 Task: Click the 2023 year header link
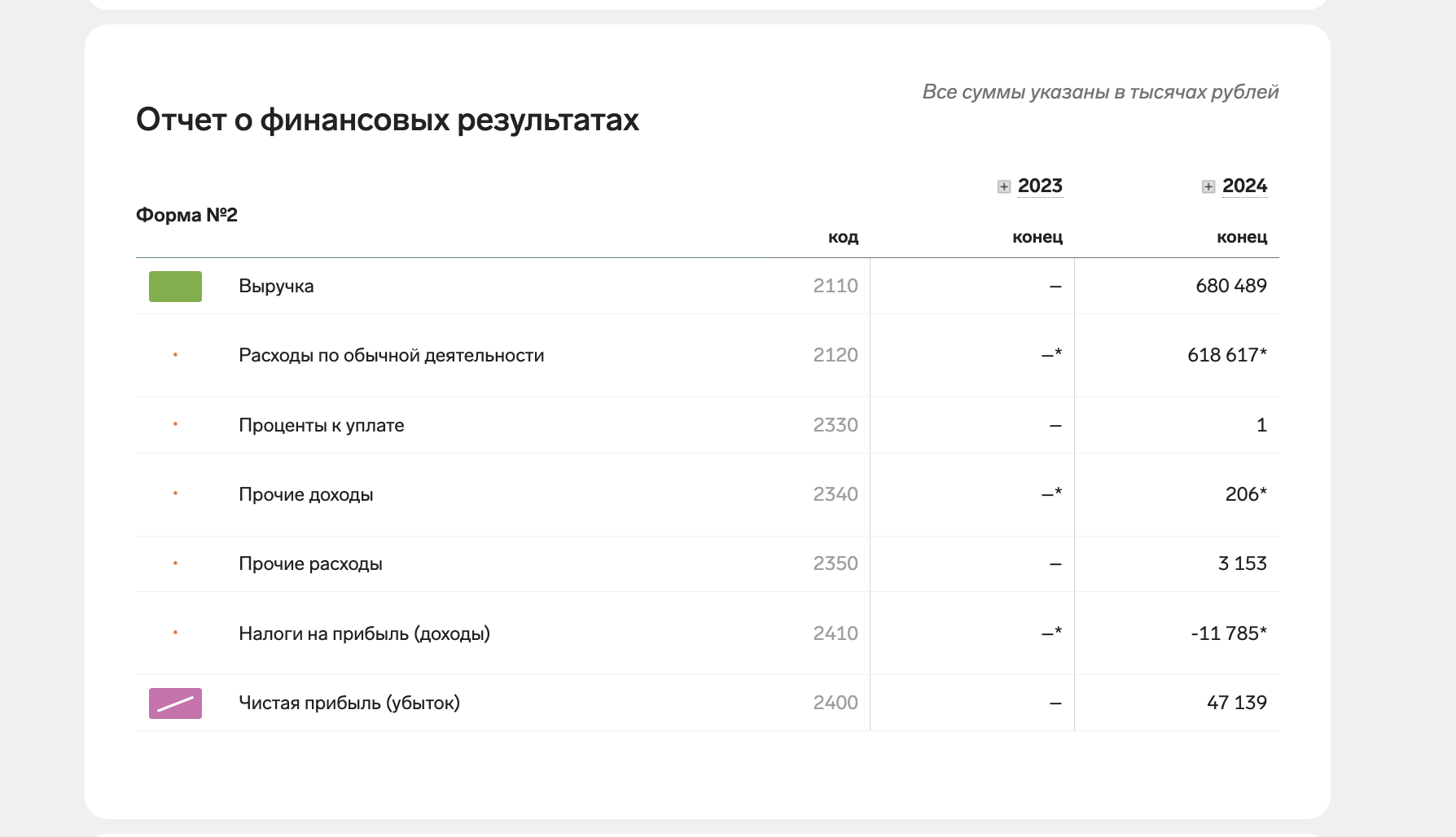(1040, 186)
